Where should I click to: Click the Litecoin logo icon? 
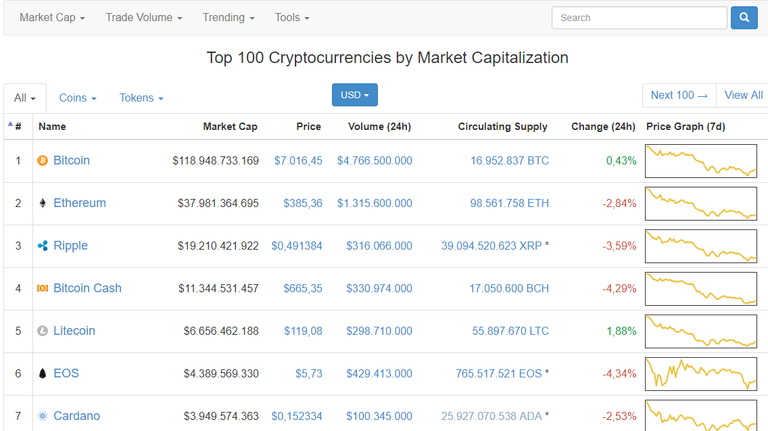(x=43, y=331)
